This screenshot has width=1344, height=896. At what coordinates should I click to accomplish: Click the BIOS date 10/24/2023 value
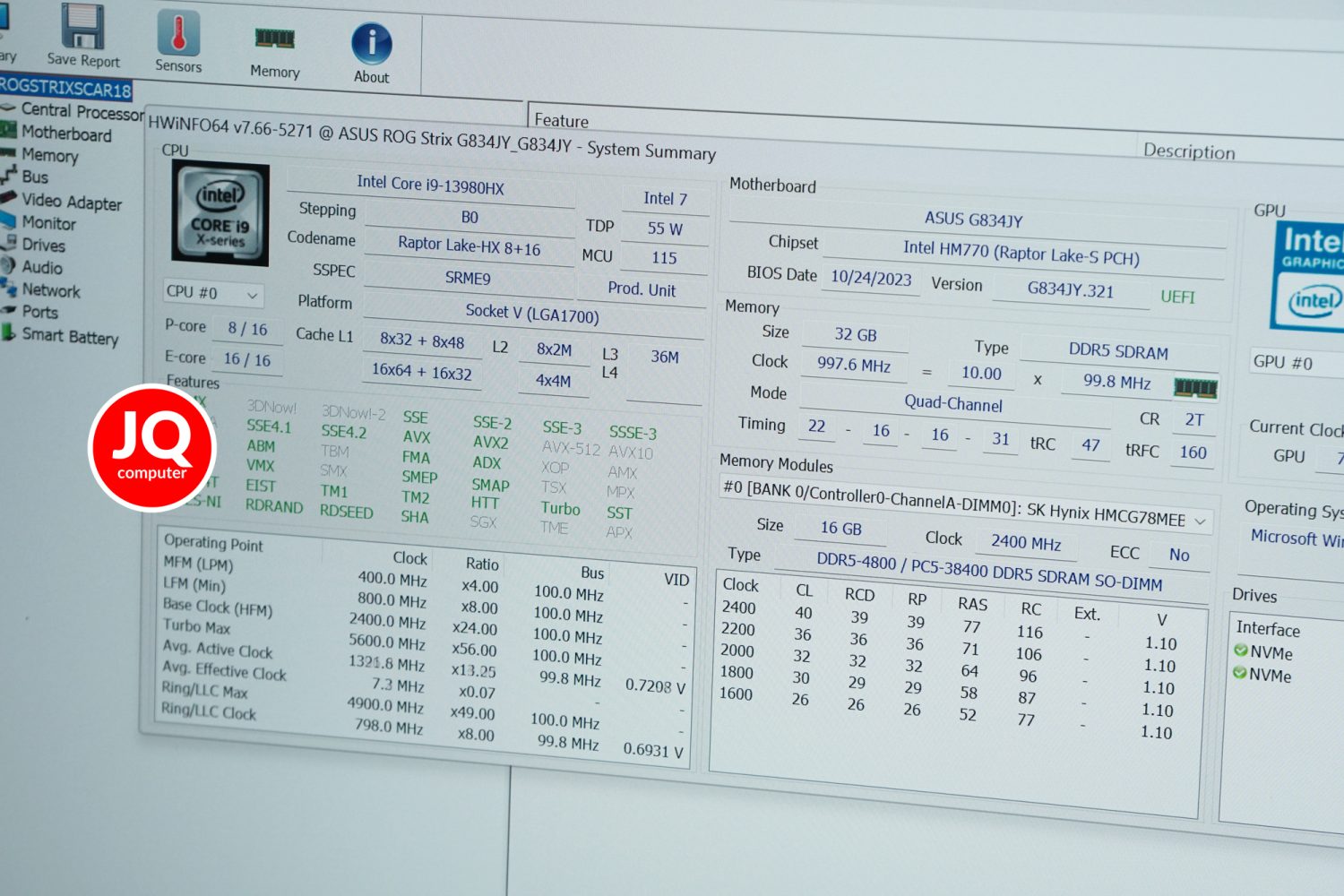(871, 277)
